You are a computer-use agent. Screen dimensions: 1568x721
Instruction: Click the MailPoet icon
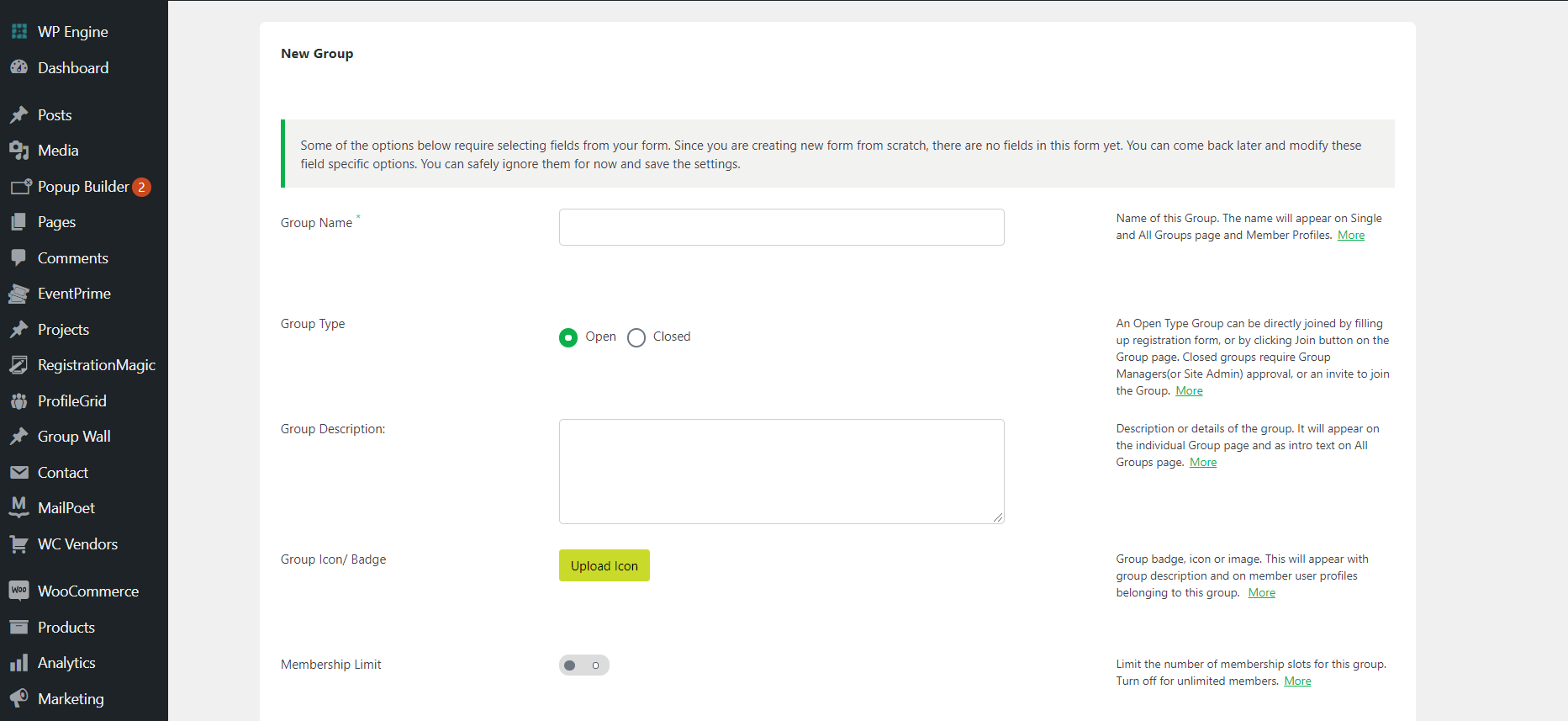[19, 507]
